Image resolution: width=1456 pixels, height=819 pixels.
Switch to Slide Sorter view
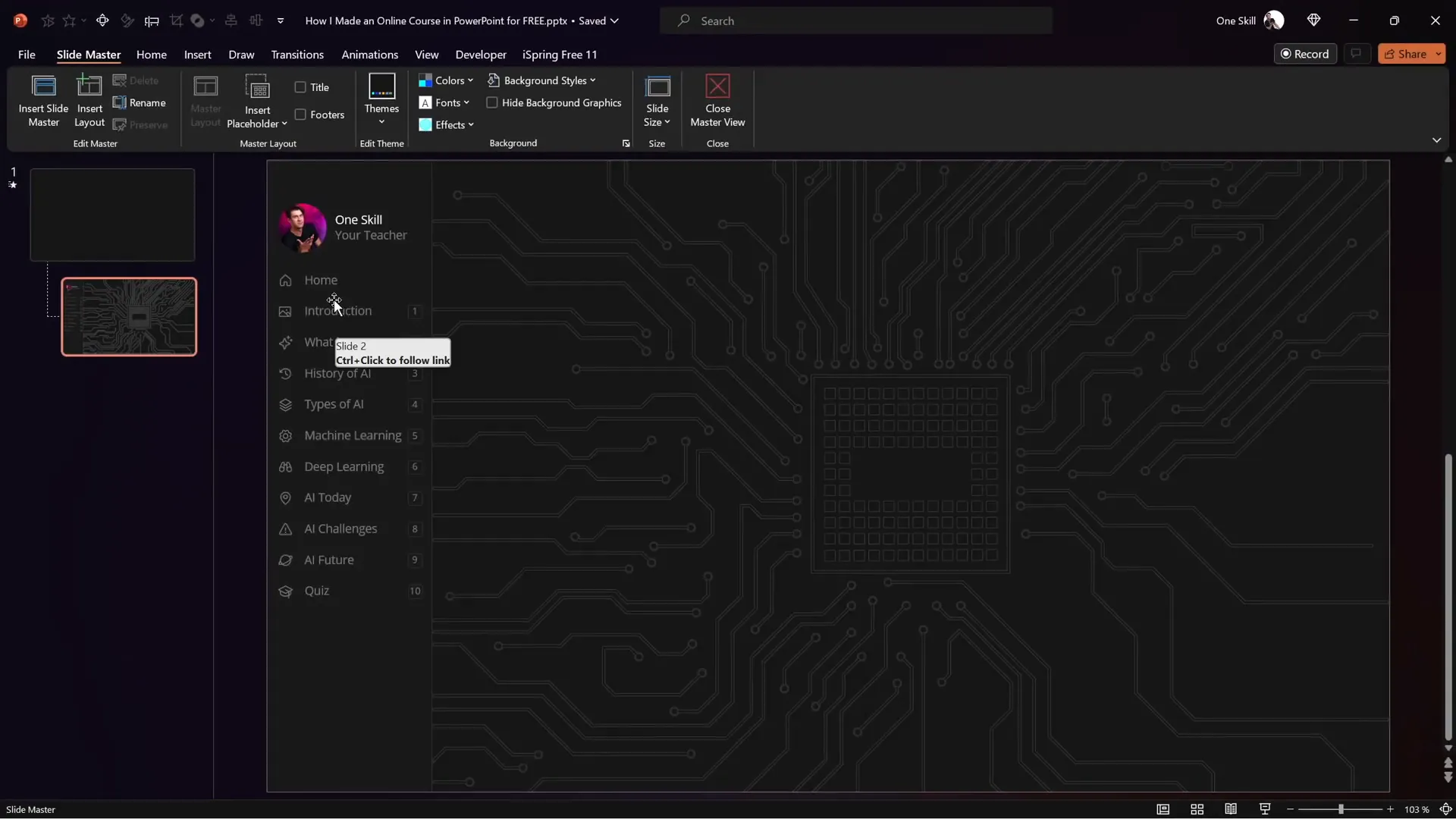click(1197, 809)
